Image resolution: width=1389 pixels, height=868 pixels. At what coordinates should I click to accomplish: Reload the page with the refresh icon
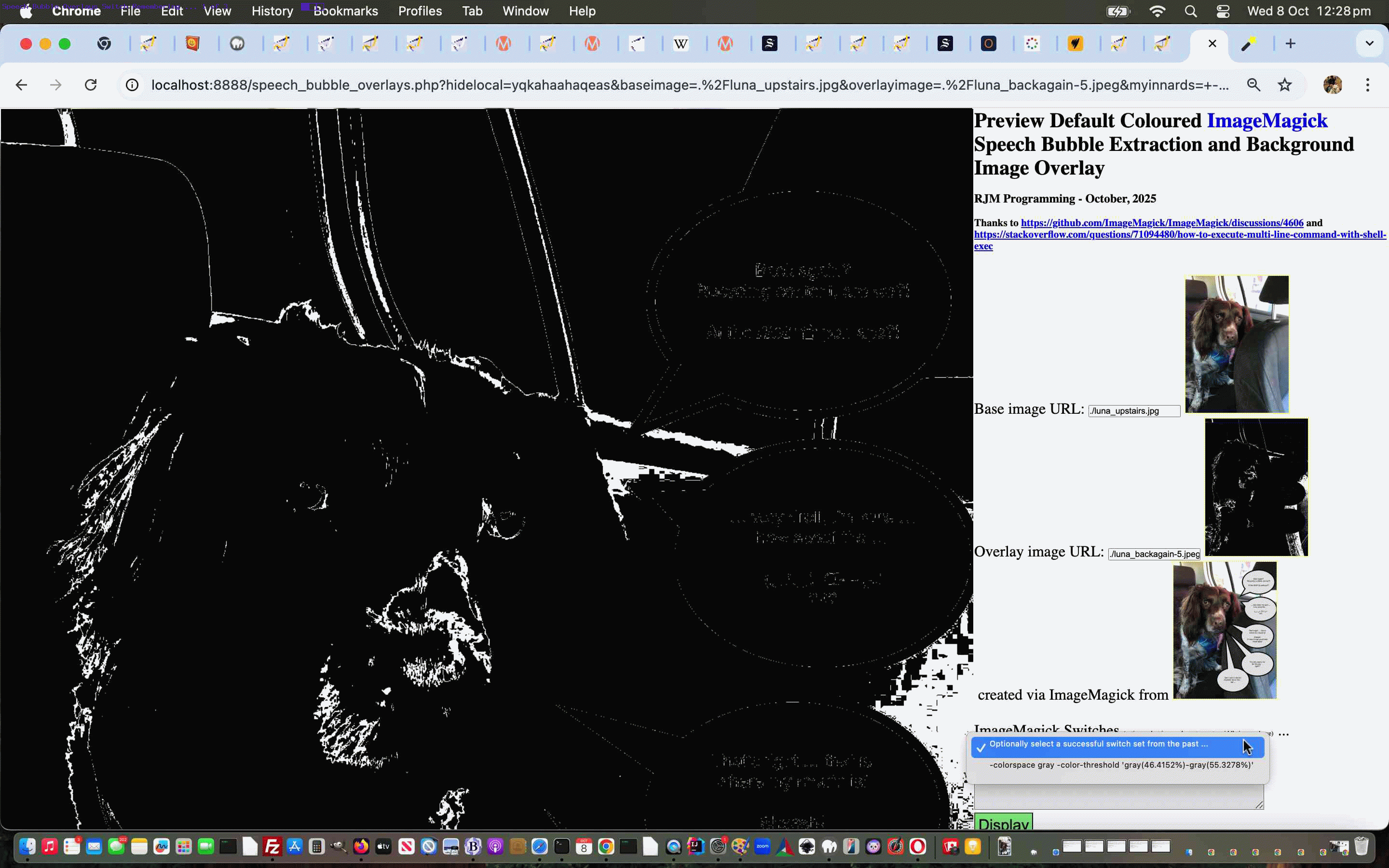click(x=91, y=85)
